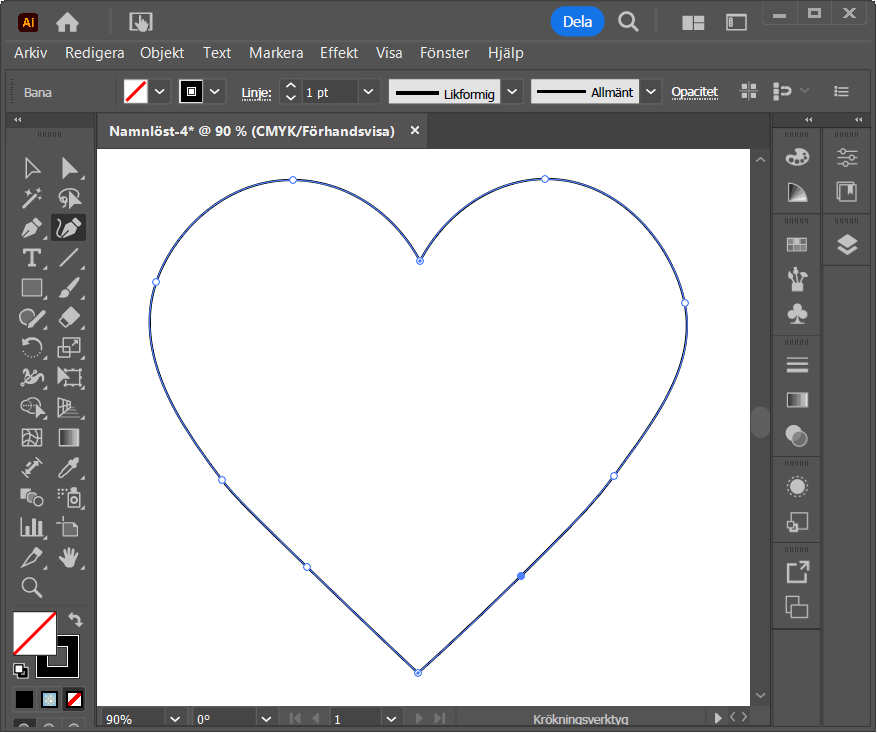The height and width of the screenshot is (733, 877).
Task: Click the Opacitet link in control bar
Action: [x=694, y=92]
